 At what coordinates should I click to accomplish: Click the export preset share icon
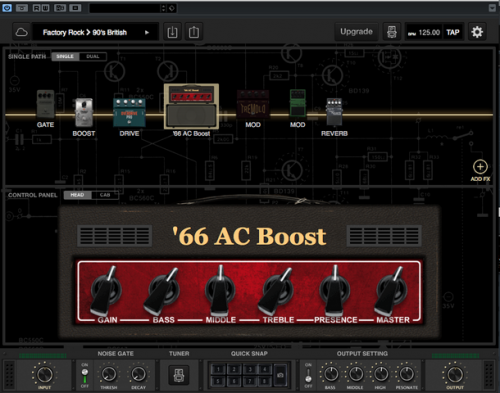194,32
